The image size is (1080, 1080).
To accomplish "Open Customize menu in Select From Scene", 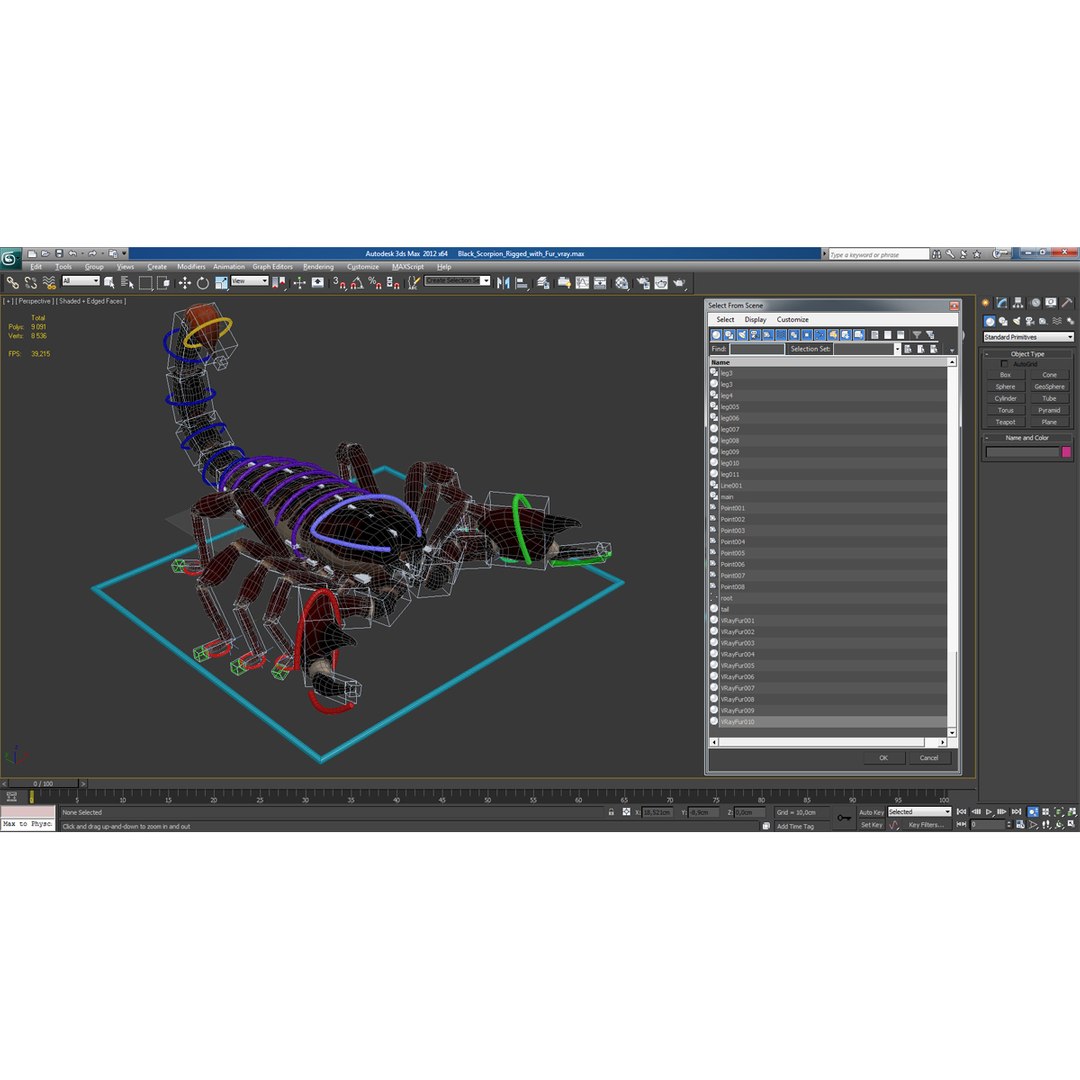I will (793, 320).
